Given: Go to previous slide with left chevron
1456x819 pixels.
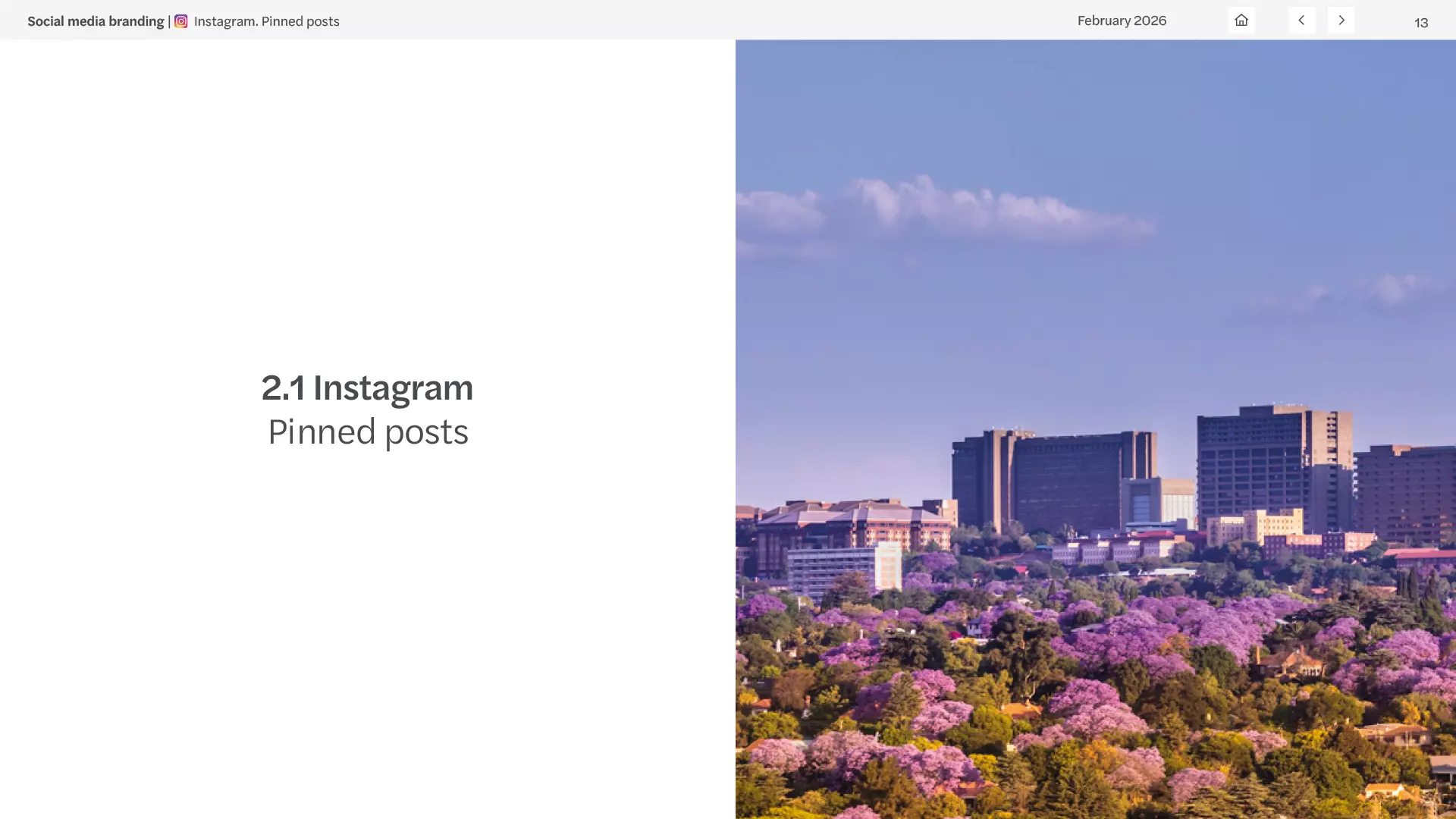Looking at the screenshot, I should click(x=1301, y=20).
